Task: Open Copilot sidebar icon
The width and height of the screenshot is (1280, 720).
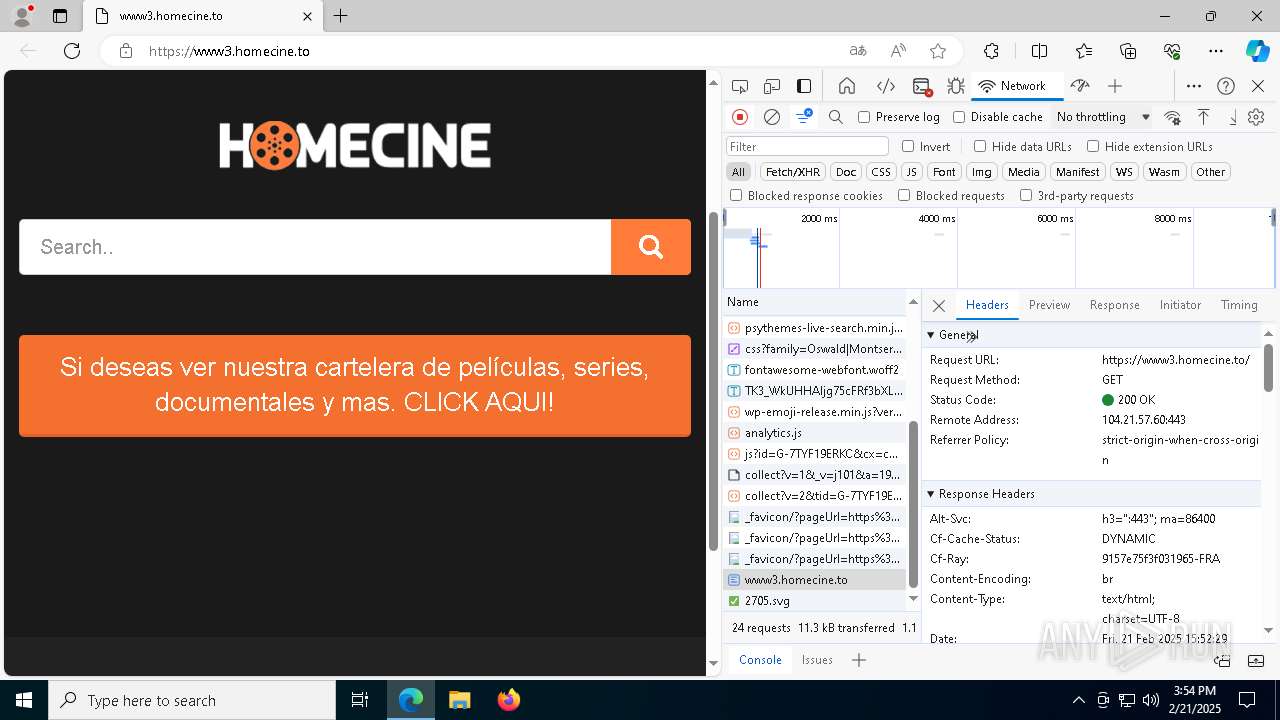Action: (x=1257, y=51)
